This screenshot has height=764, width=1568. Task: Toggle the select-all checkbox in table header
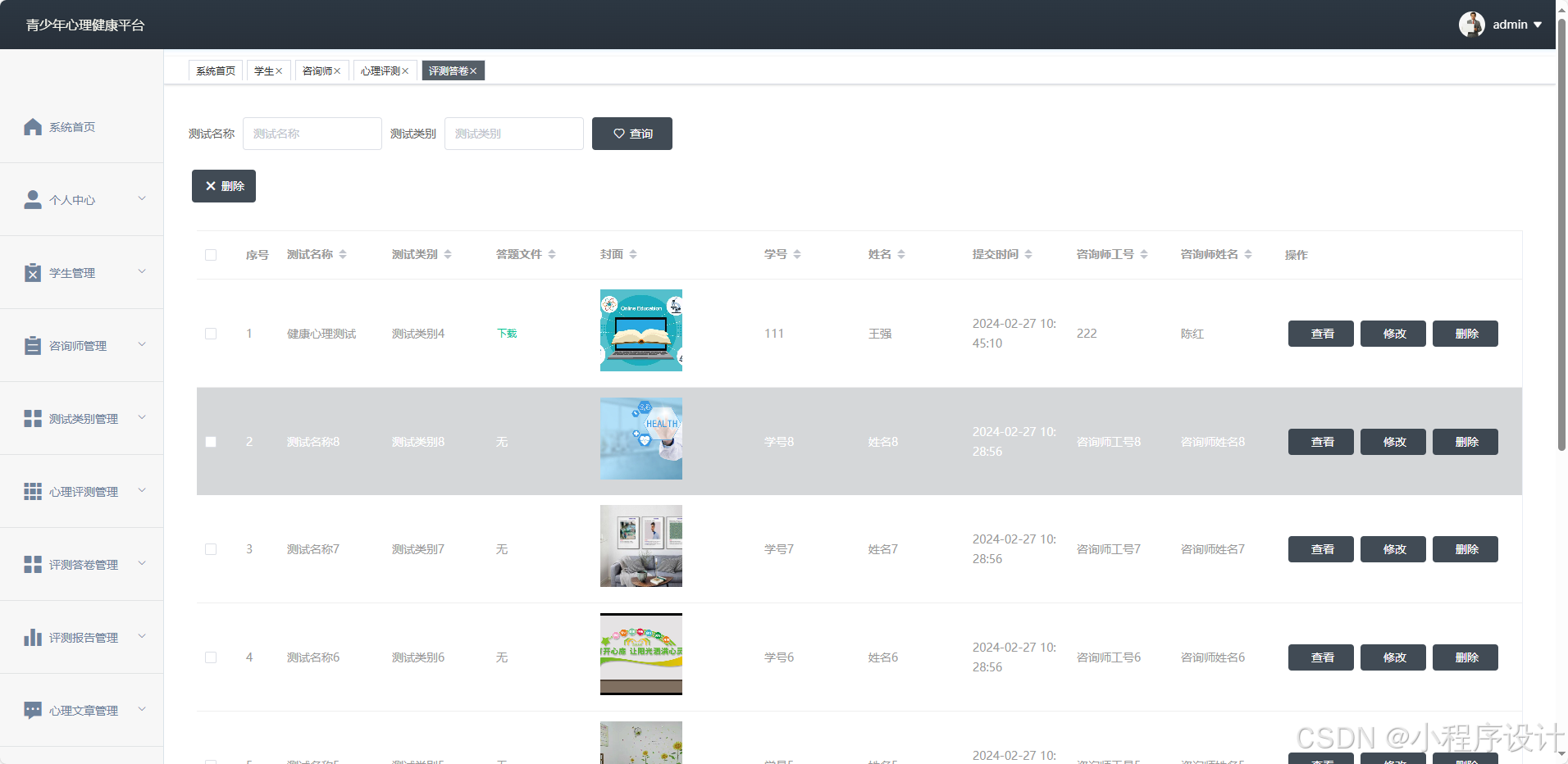coord(211,255)
